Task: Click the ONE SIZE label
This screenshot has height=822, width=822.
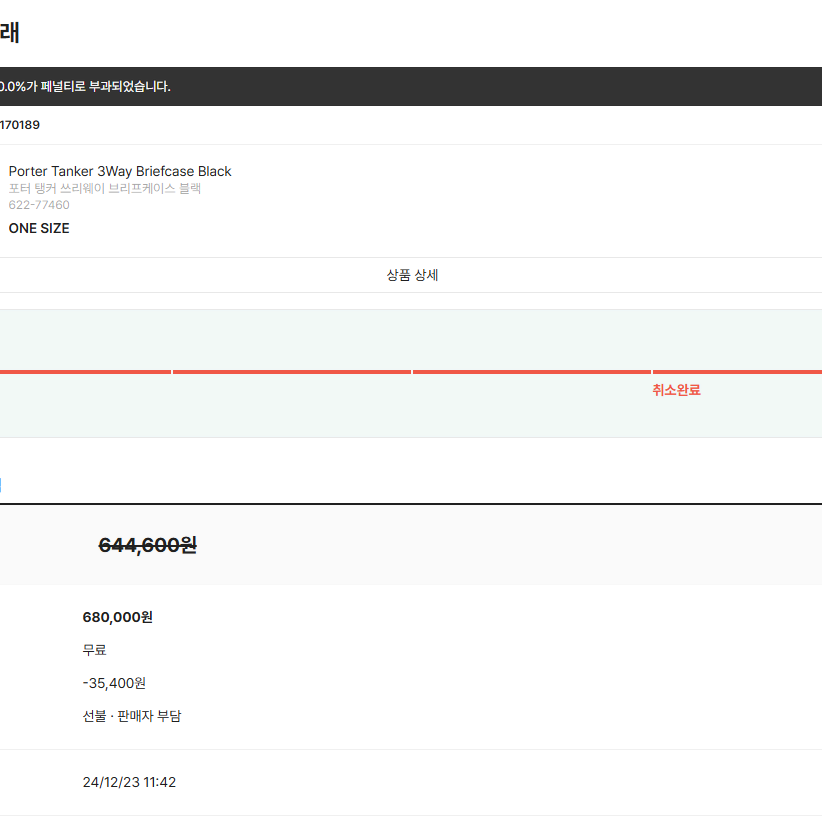Action: tap(39, 229)
